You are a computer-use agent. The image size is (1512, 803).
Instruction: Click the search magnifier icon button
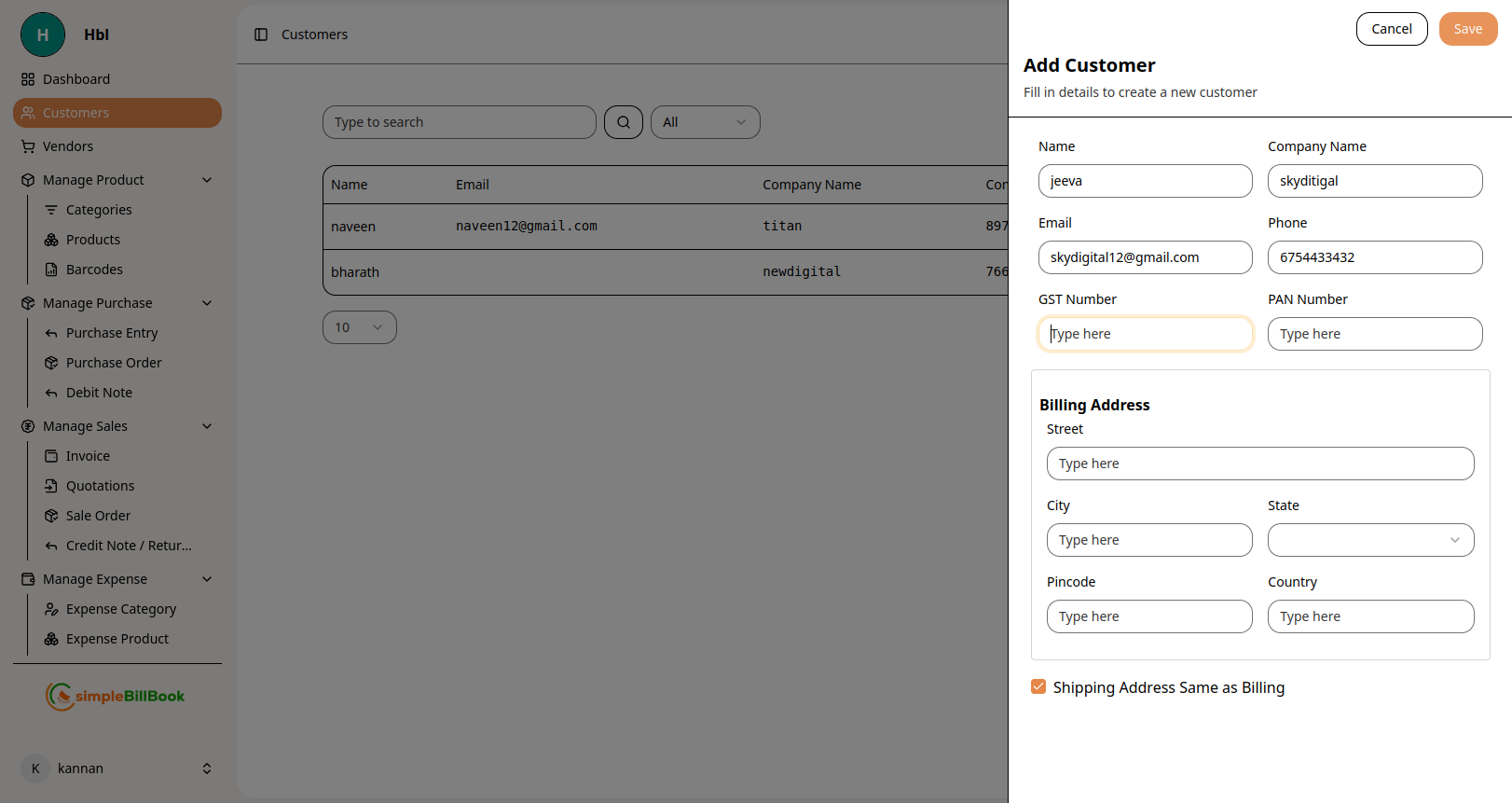[x=623, y=122]
